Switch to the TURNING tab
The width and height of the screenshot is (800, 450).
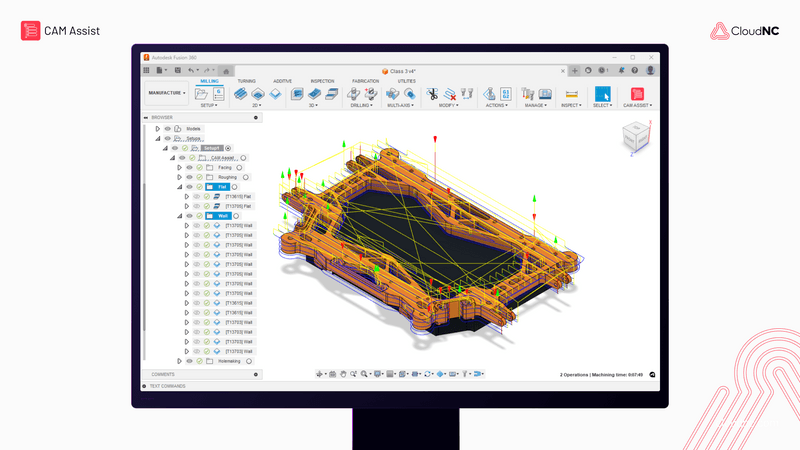[246, 80]
